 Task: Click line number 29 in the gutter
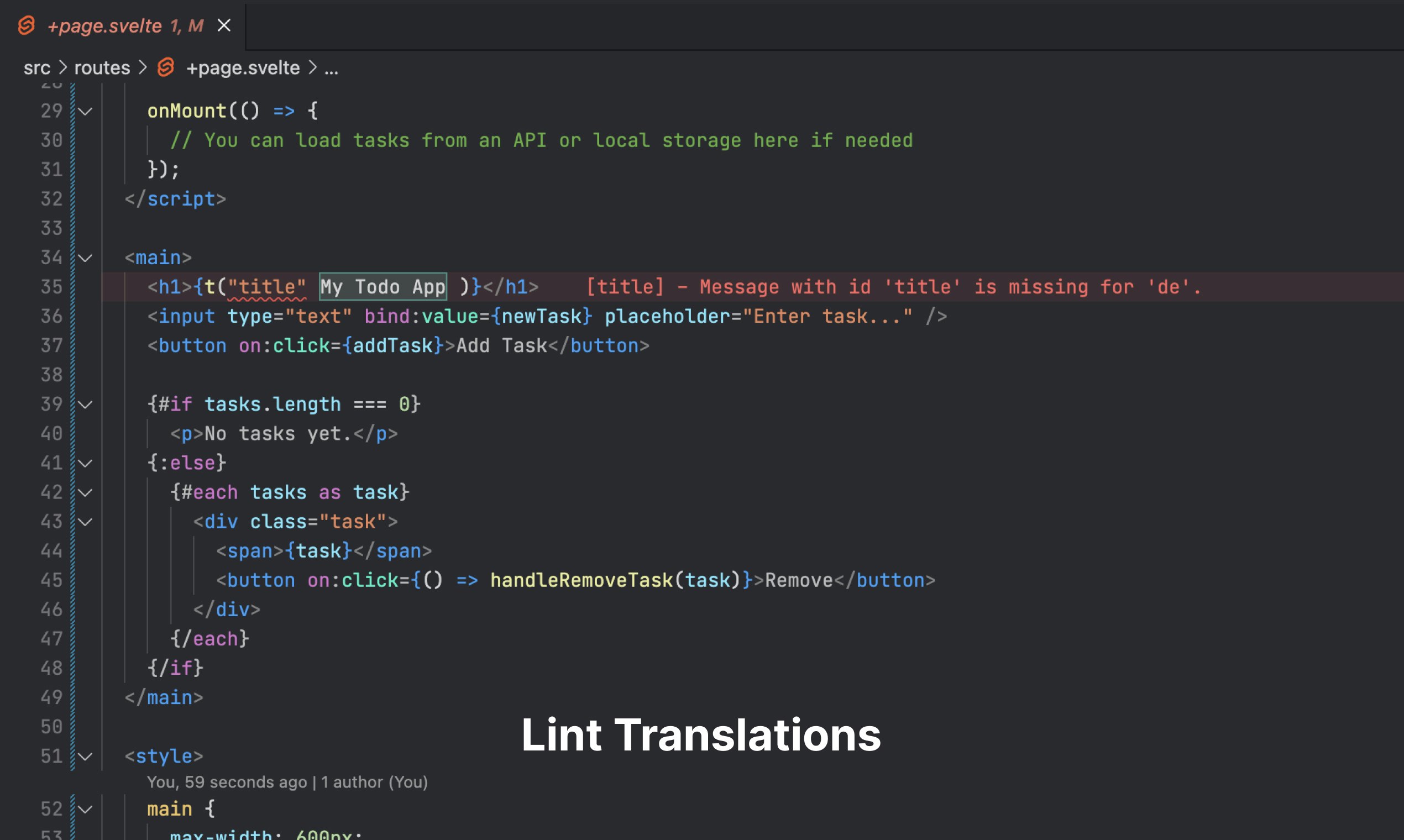(51, 111)
